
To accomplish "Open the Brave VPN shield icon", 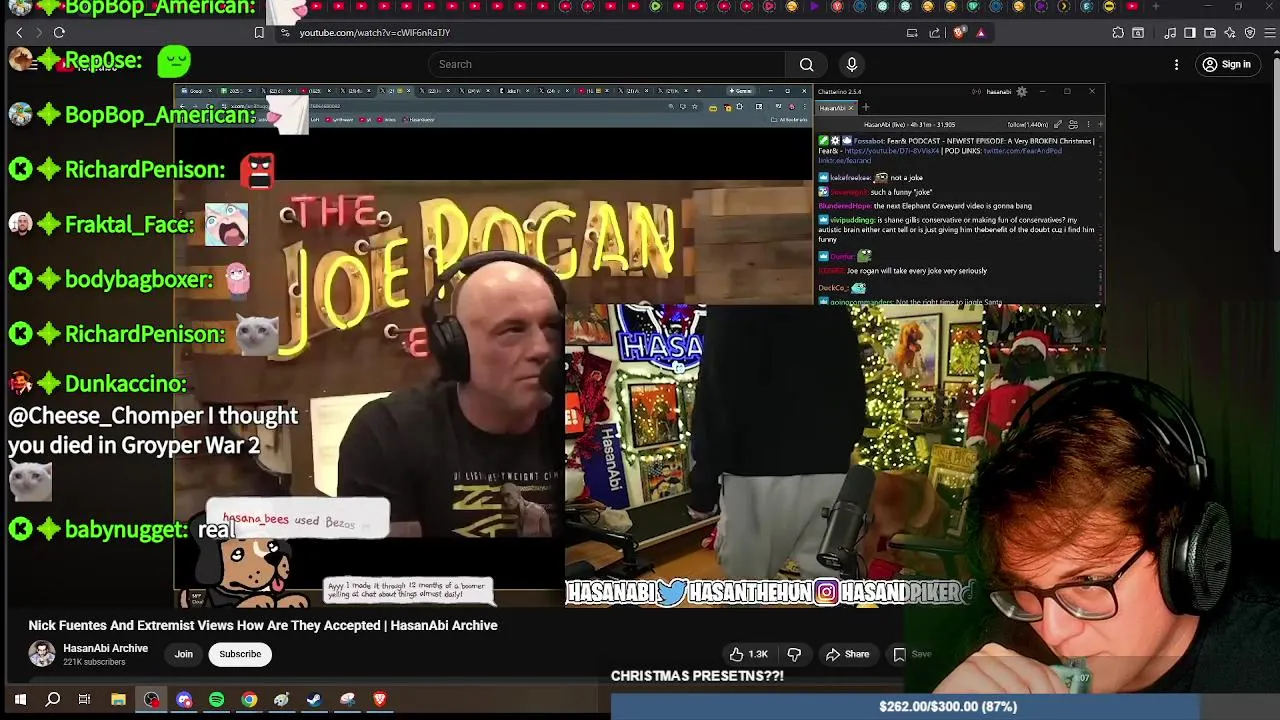I will click(x=1250, y=33).
